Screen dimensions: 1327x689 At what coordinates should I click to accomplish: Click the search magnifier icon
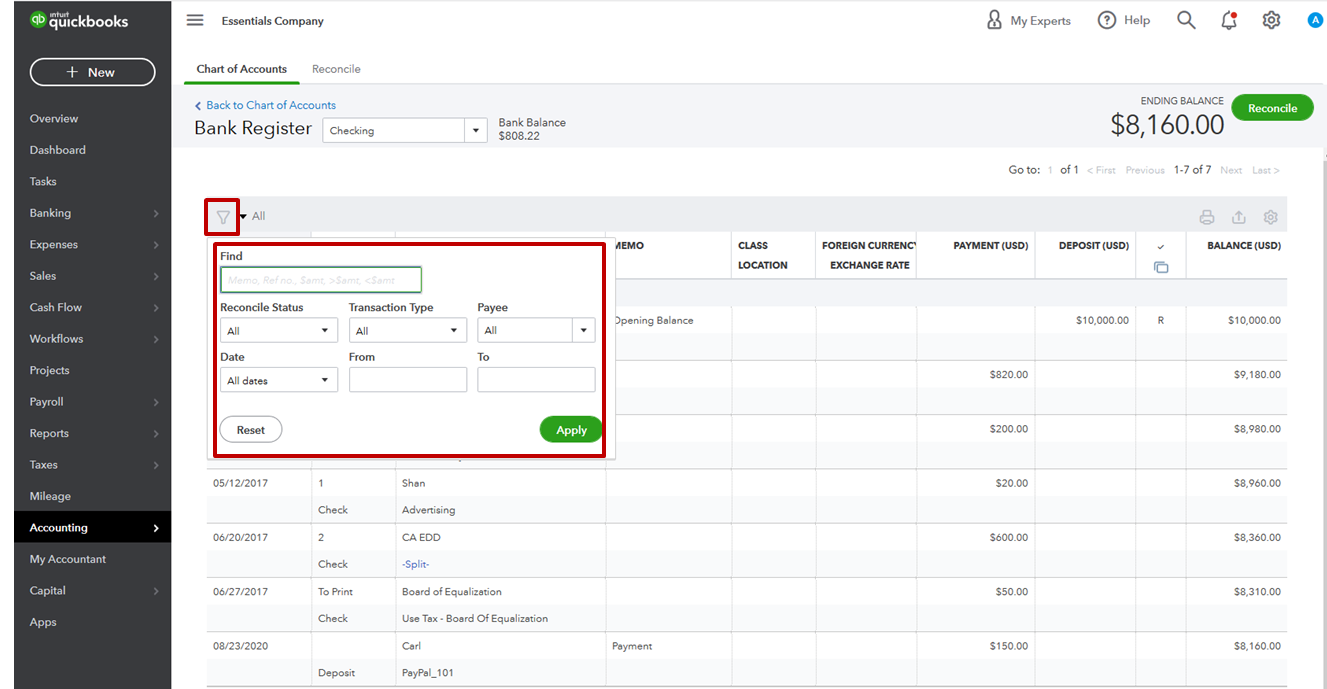[x=1186, y=20]
